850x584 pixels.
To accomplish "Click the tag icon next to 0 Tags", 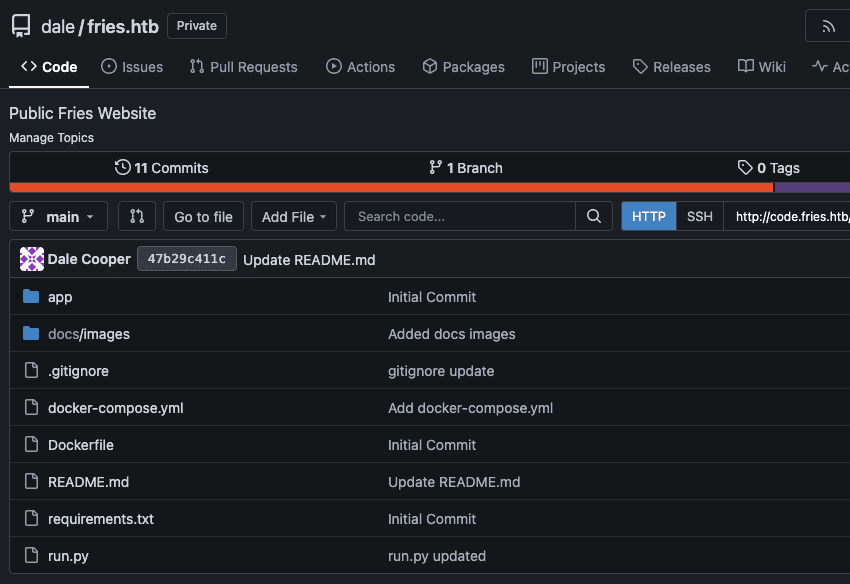I will 745,167.
